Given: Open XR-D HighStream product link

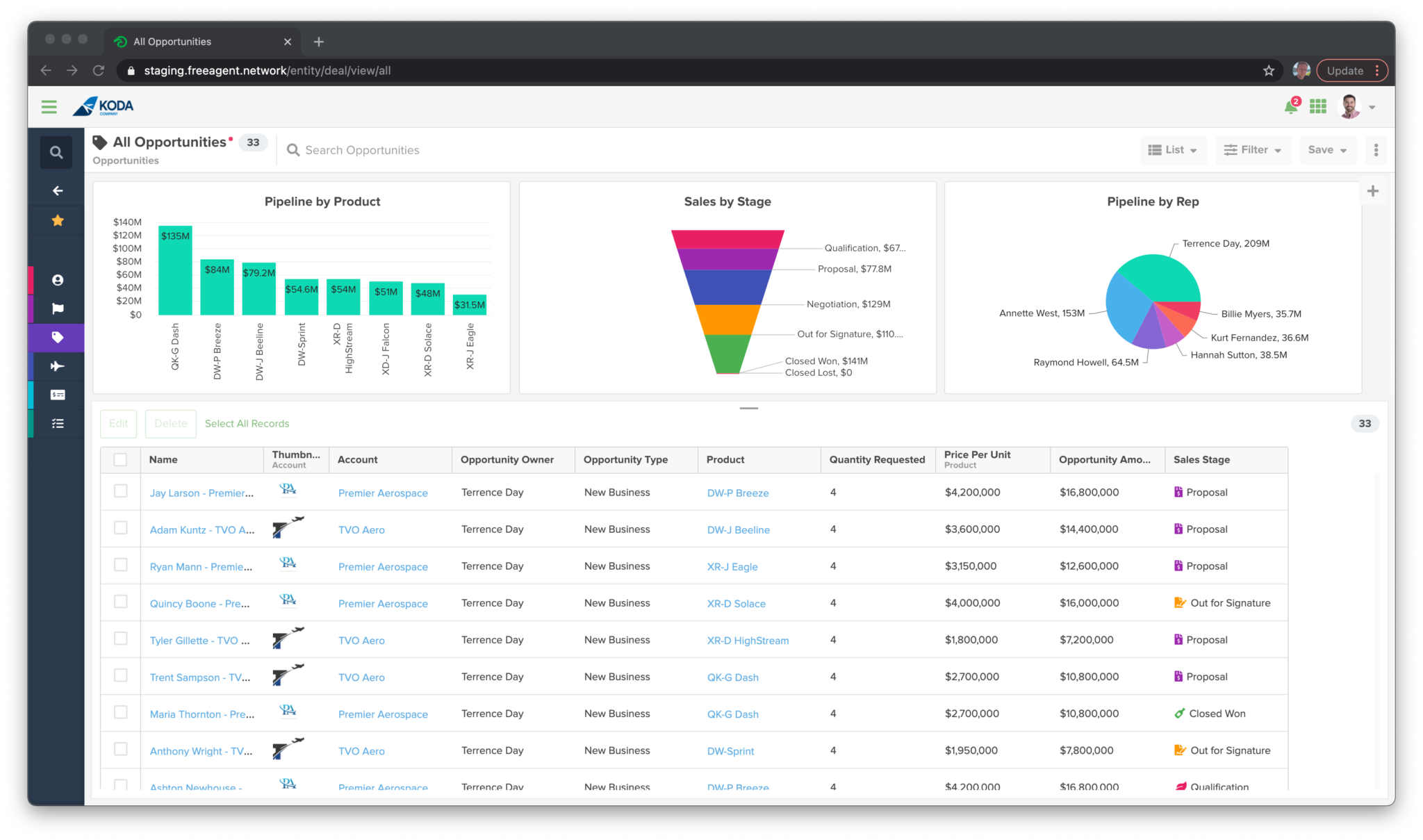Looking at the screenshot, I should tap(748, 641).
